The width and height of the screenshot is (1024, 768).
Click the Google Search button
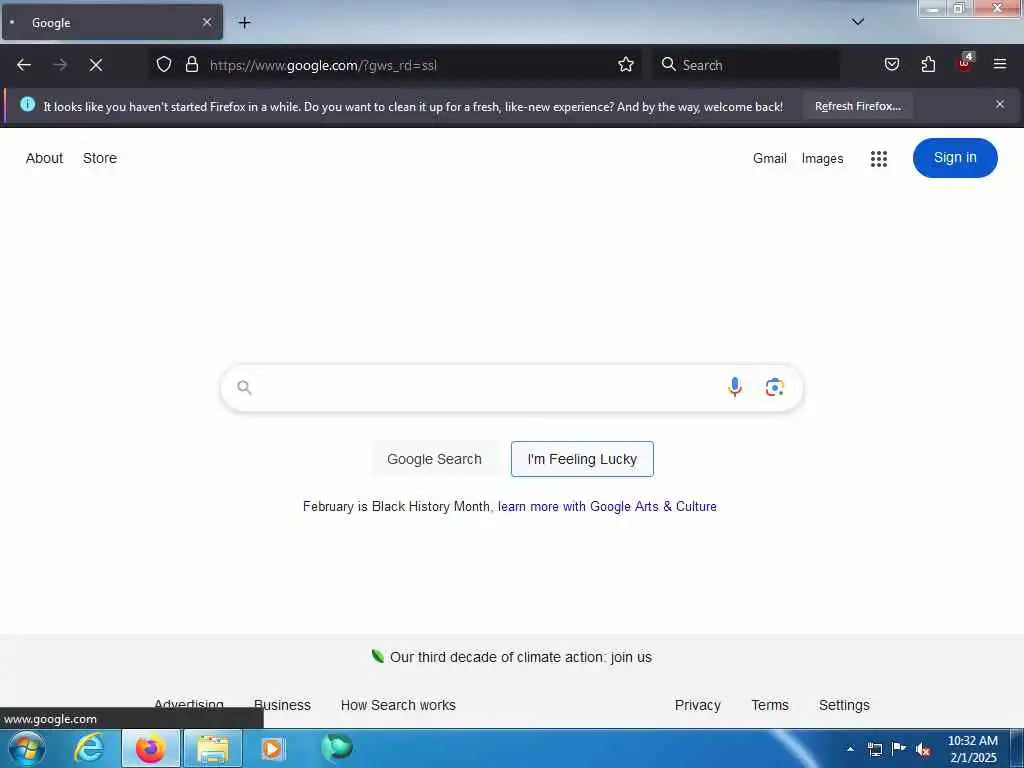(x=434, y=459)
